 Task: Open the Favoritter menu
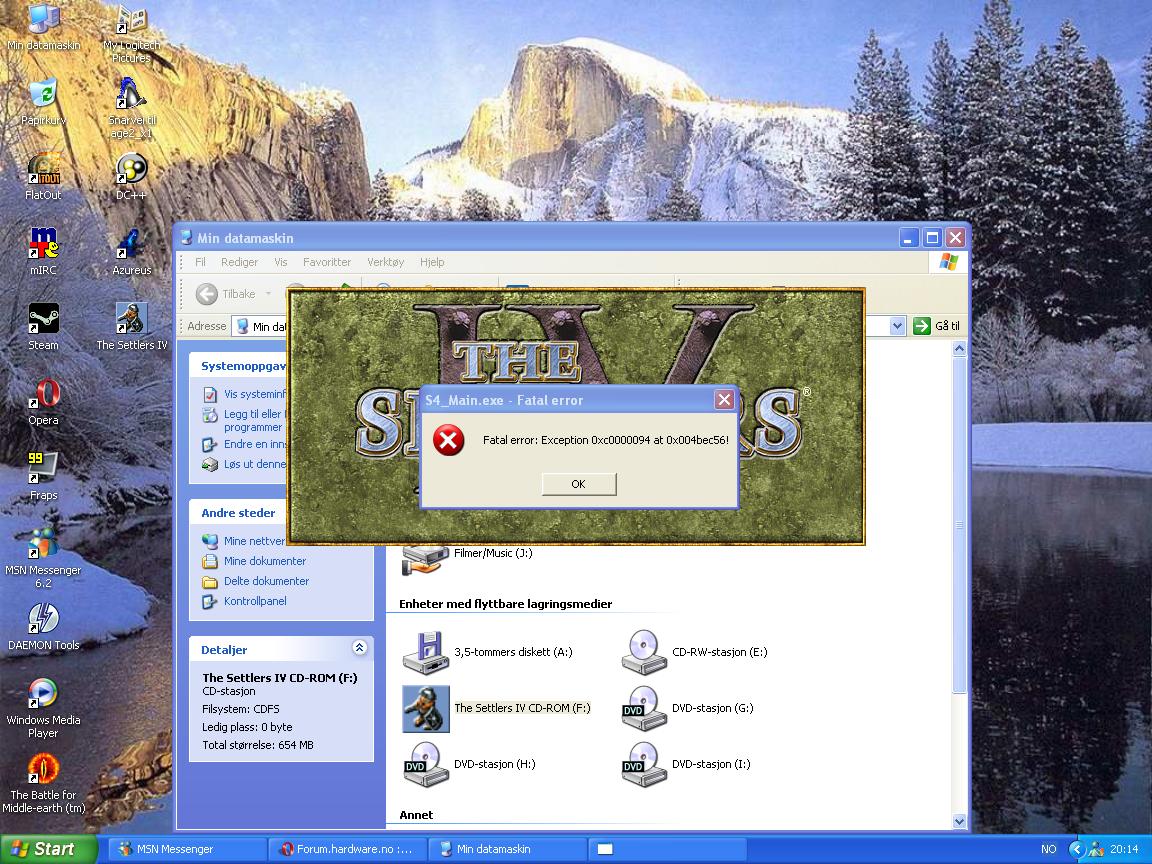(327, 262)
